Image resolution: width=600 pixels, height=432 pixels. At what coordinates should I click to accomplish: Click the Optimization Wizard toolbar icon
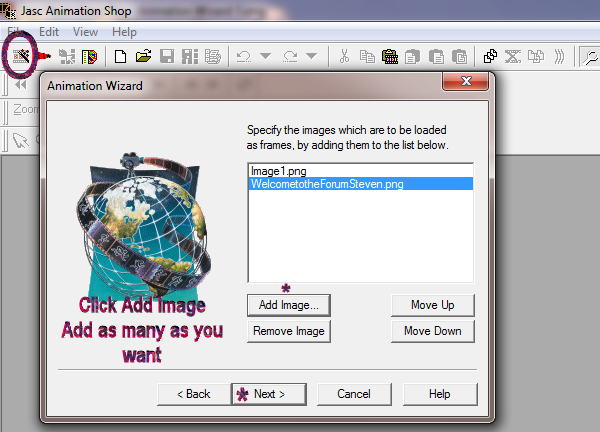click(x=213, y=57)
